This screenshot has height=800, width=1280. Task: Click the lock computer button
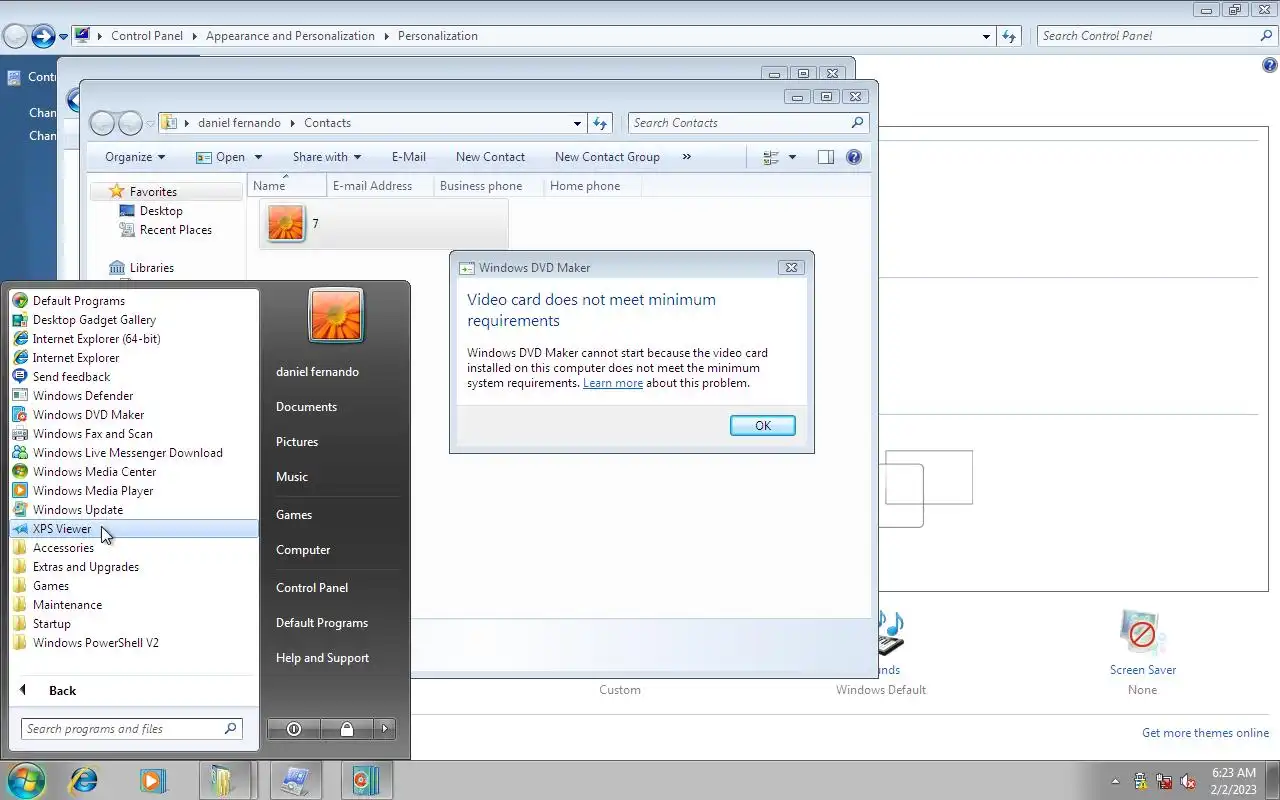pos(346,729)
